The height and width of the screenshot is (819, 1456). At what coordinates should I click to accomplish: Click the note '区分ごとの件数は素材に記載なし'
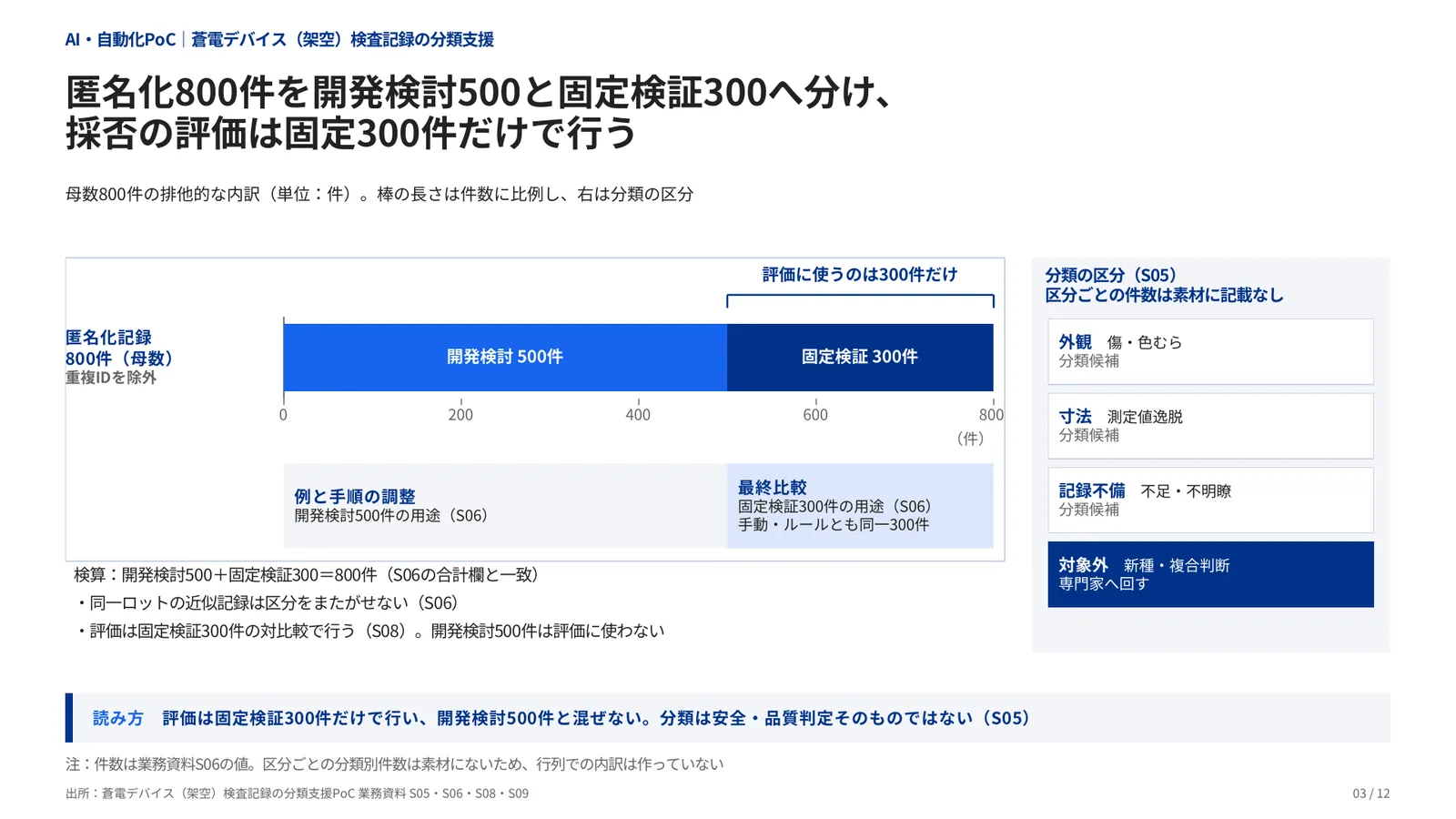coord(1164,295)
